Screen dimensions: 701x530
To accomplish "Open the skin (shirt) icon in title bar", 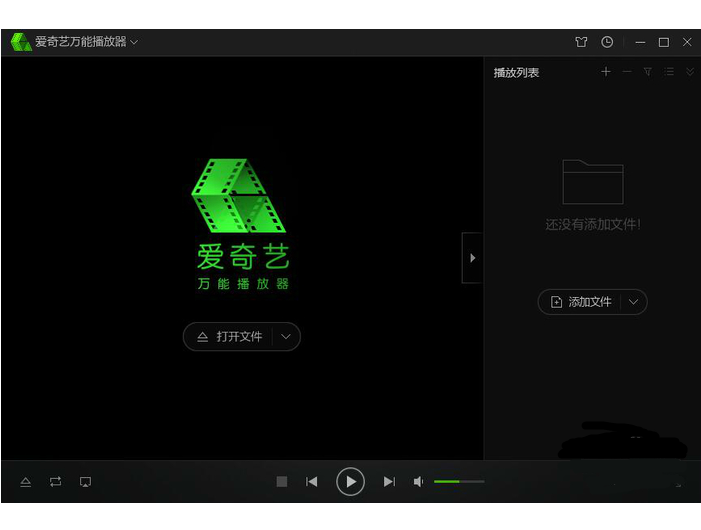I will (581, 42).
